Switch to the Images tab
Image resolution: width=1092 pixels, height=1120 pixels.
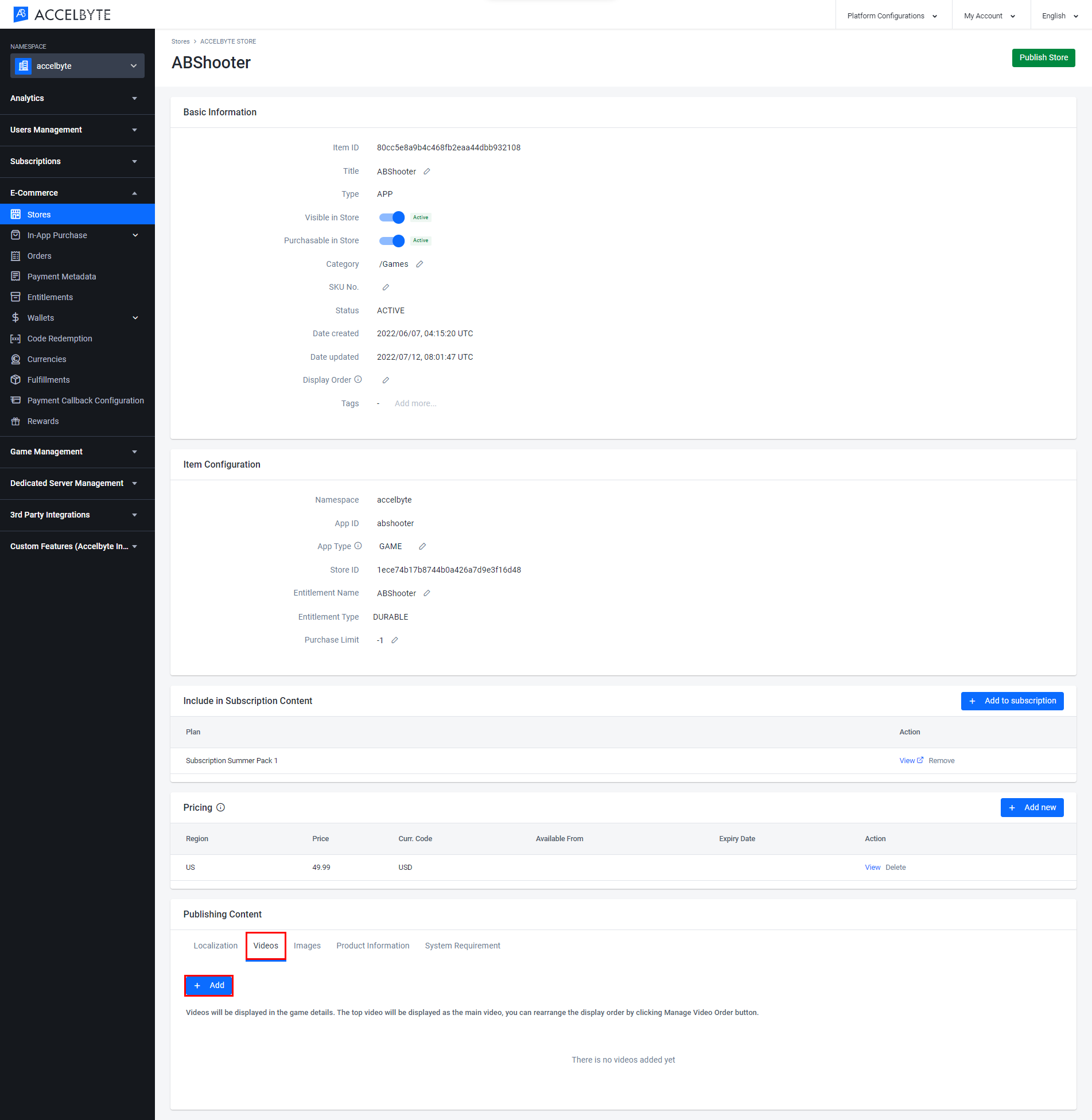click(x=307, y=946)
